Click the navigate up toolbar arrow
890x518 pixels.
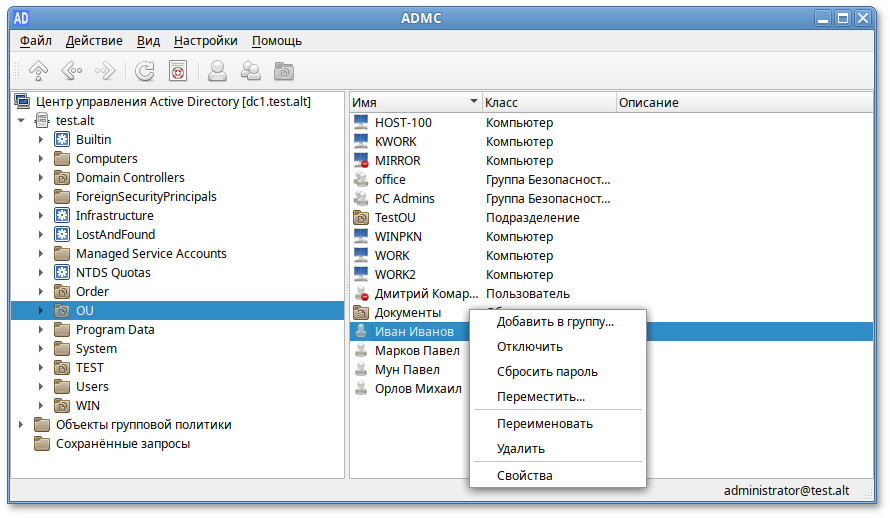pos(38,71)
